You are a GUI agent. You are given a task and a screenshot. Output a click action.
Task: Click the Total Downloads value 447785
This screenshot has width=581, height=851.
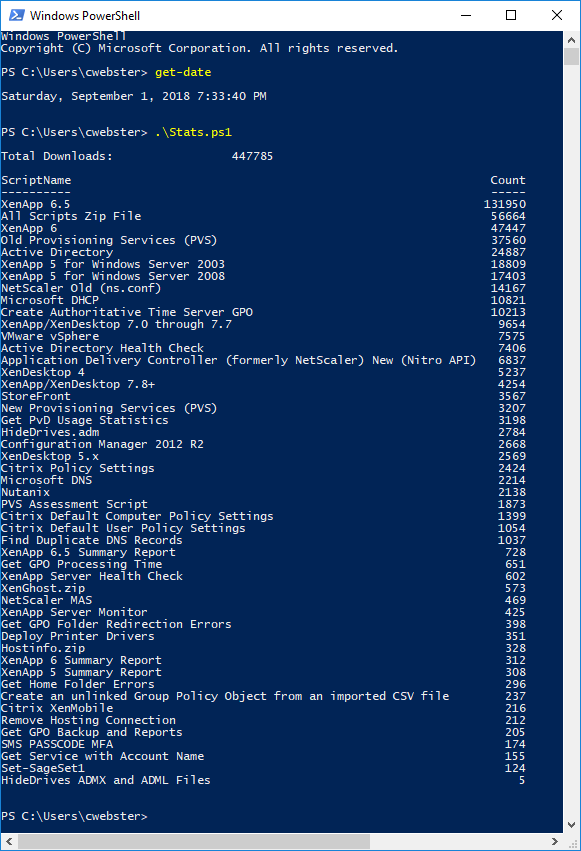252,156
